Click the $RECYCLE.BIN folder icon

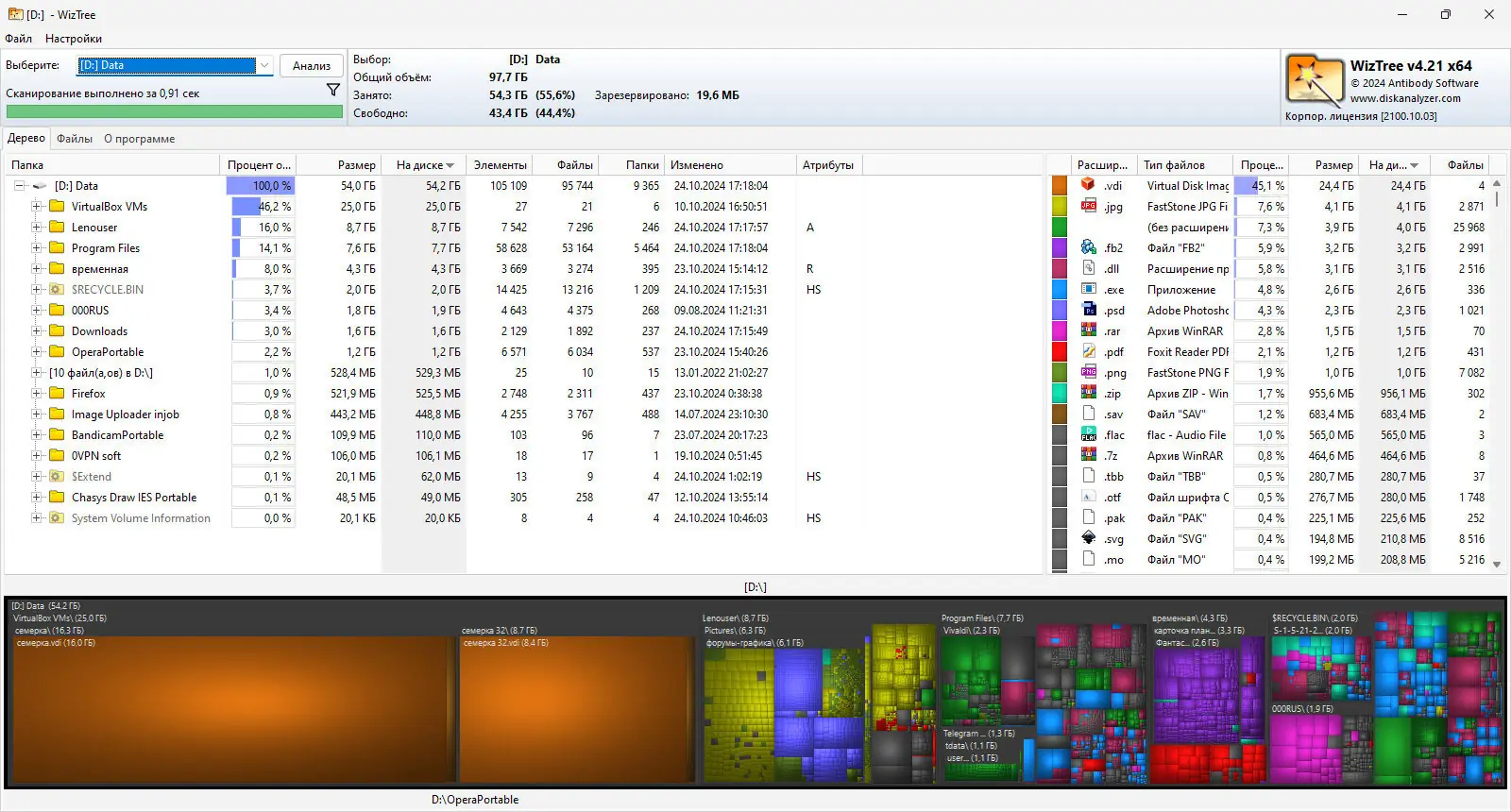[57, 289]
